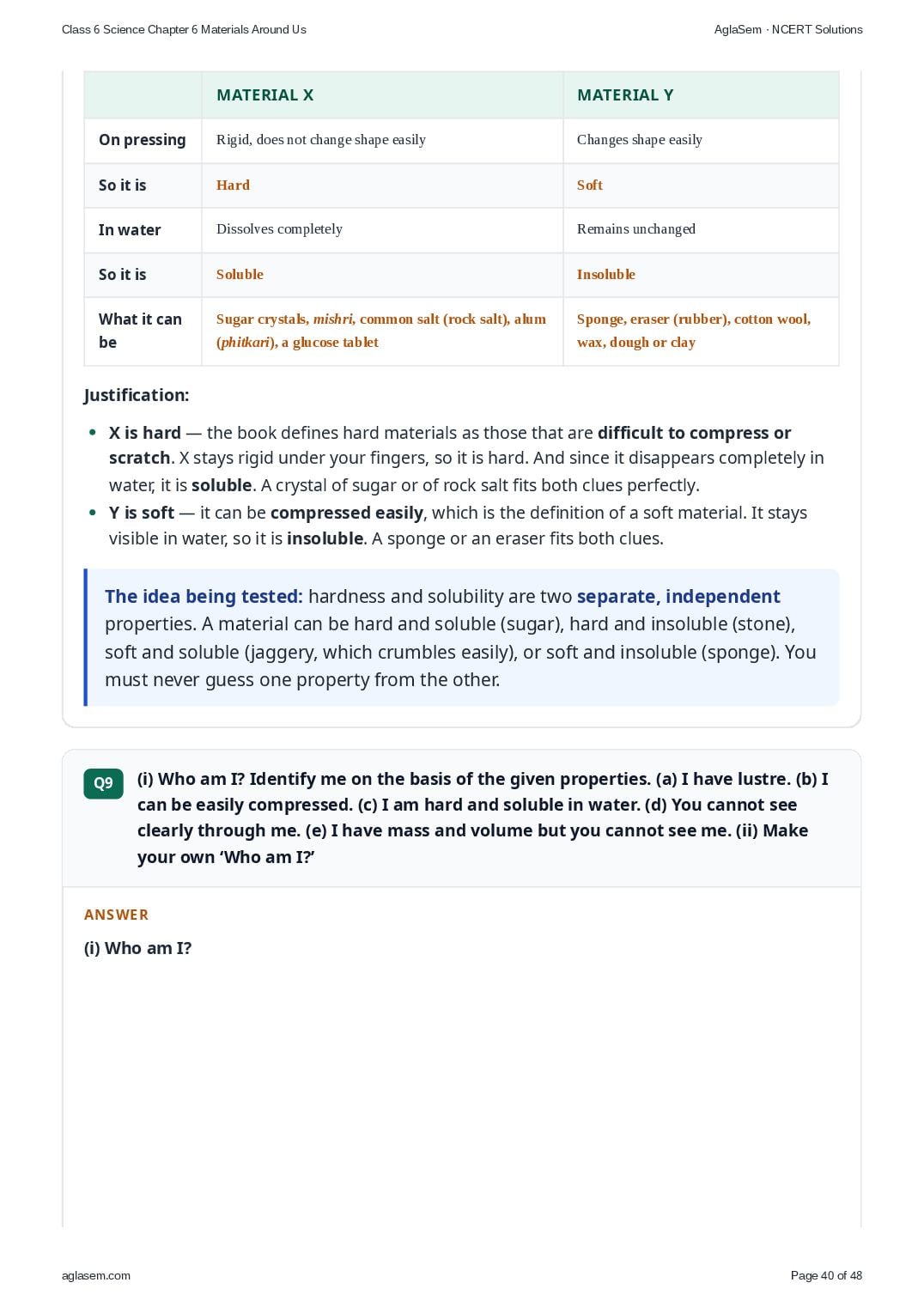Click the 'What it can be' row label

[140, 331]
